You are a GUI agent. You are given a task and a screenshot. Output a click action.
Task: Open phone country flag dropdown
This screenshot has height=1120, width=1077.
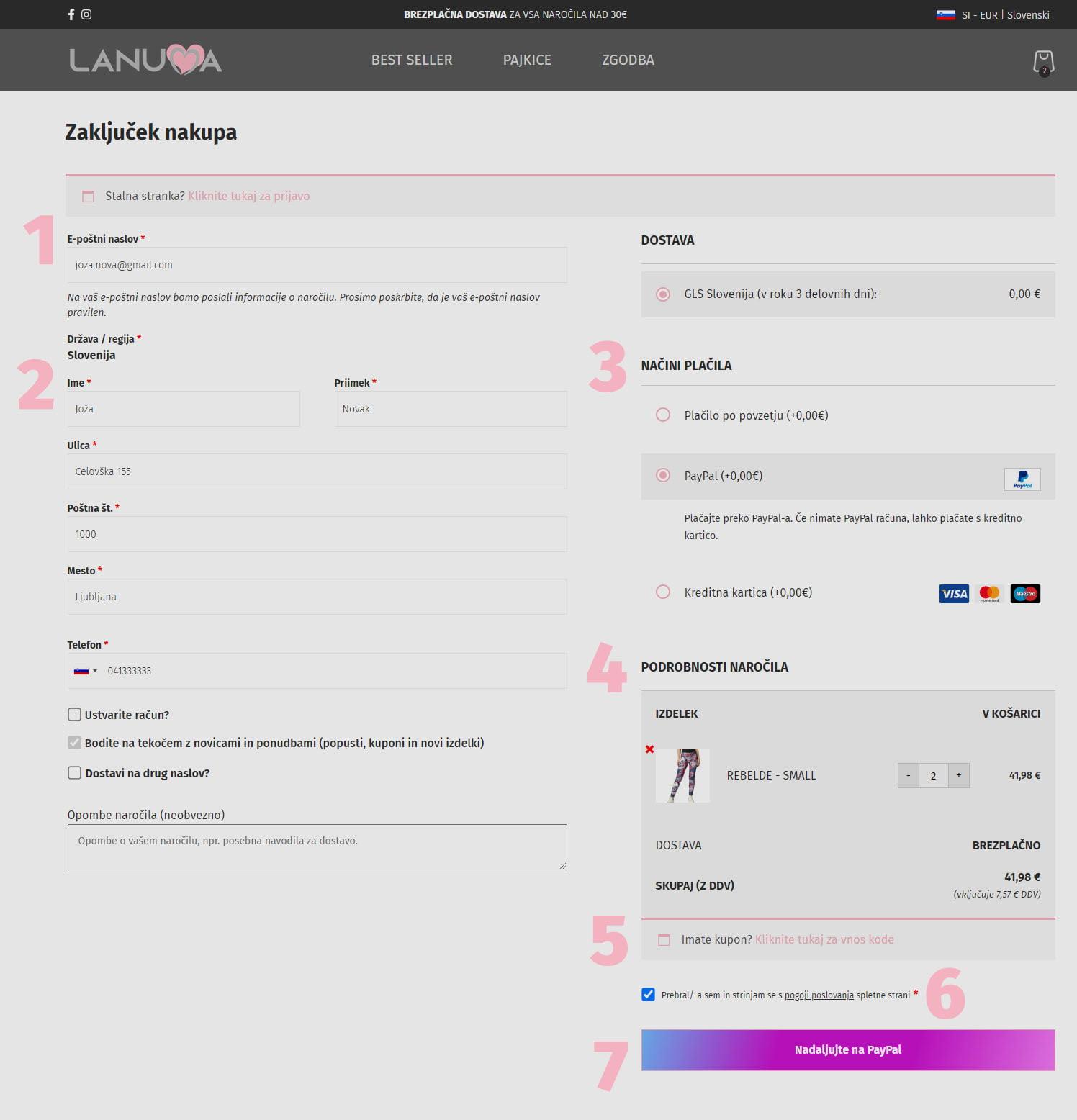(86, 671)
